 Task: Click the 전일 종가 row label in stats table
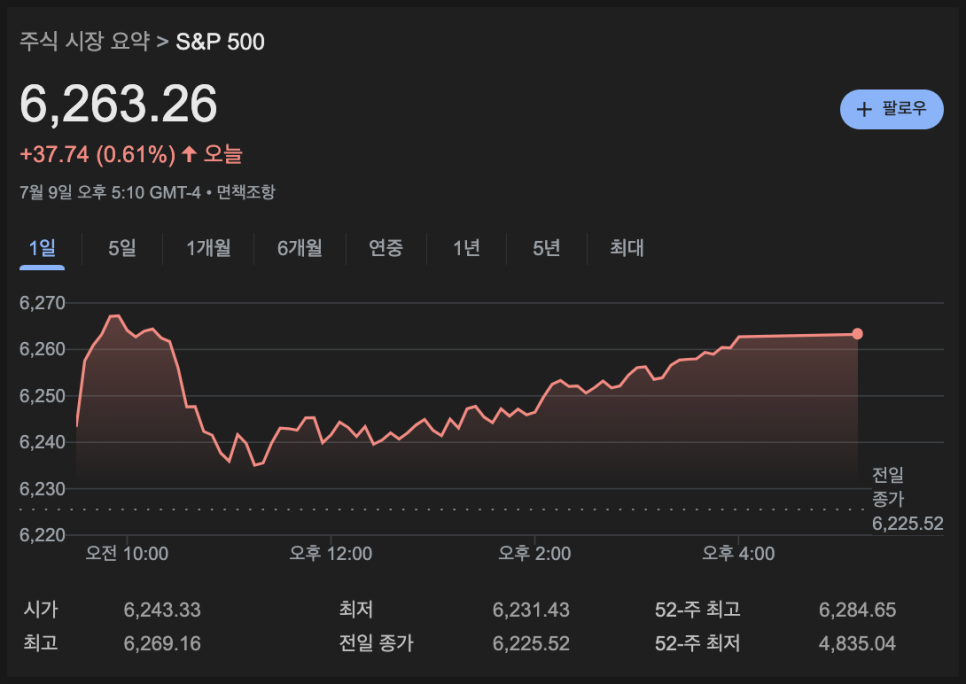click(x=376, y=644)
